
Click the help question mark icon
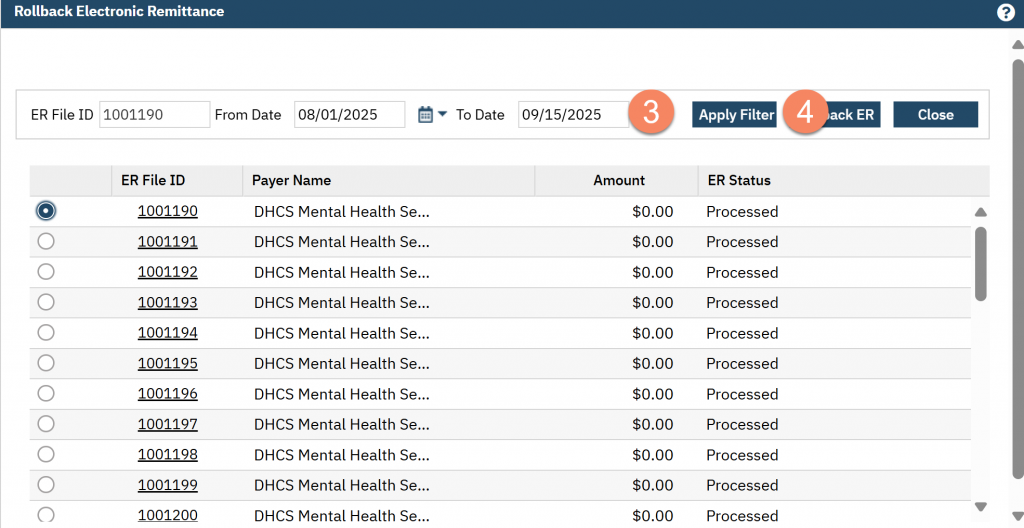click(x=1005, y=13)
